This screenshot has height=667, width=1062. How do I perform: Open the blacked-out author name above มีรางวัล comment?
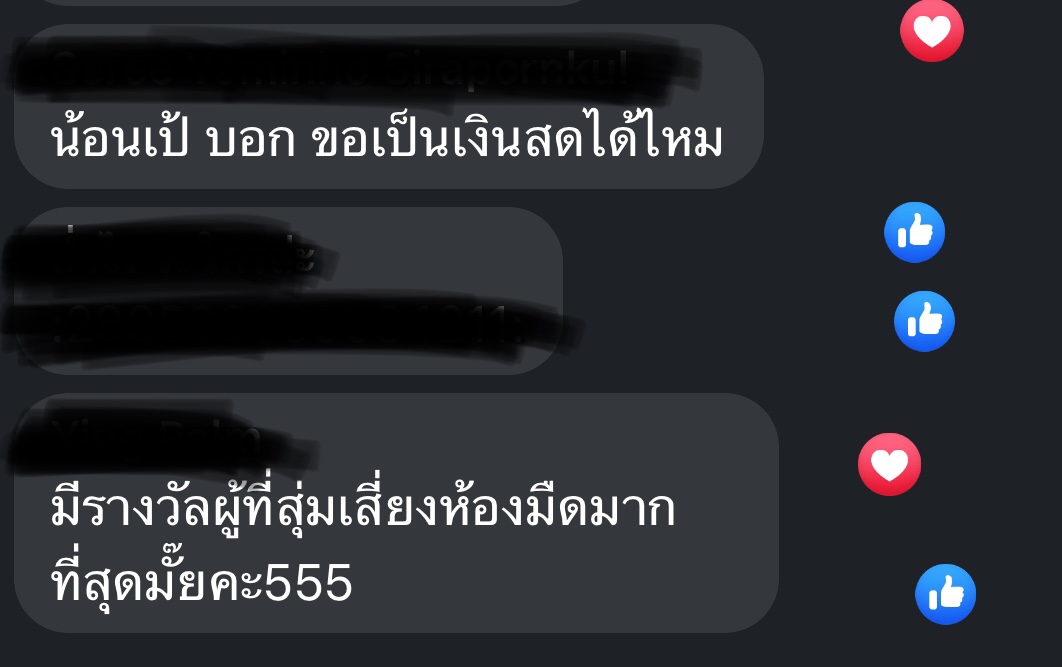coord(163,437)
